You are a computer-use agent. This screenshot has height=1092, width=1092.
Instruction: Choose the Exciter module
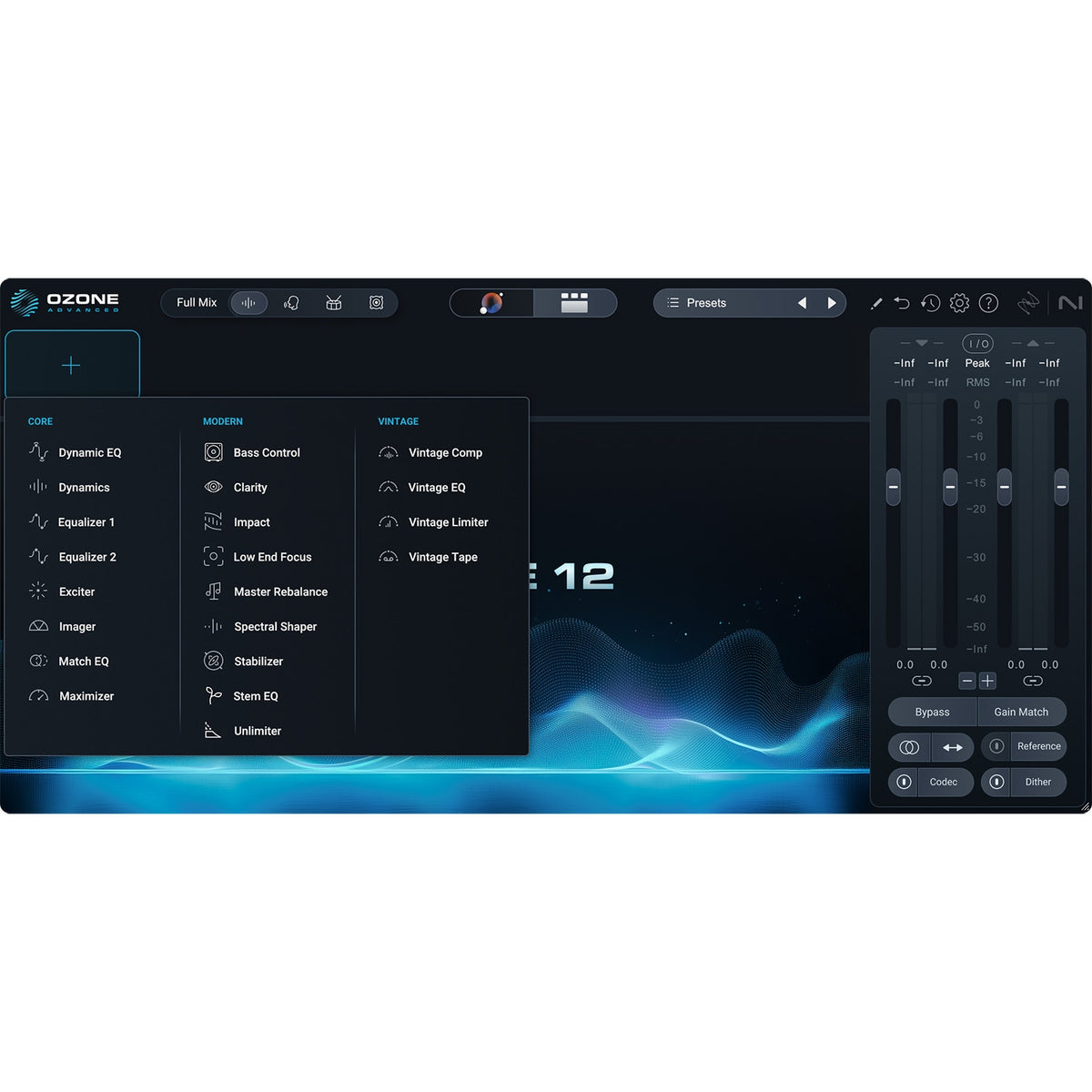62,591
